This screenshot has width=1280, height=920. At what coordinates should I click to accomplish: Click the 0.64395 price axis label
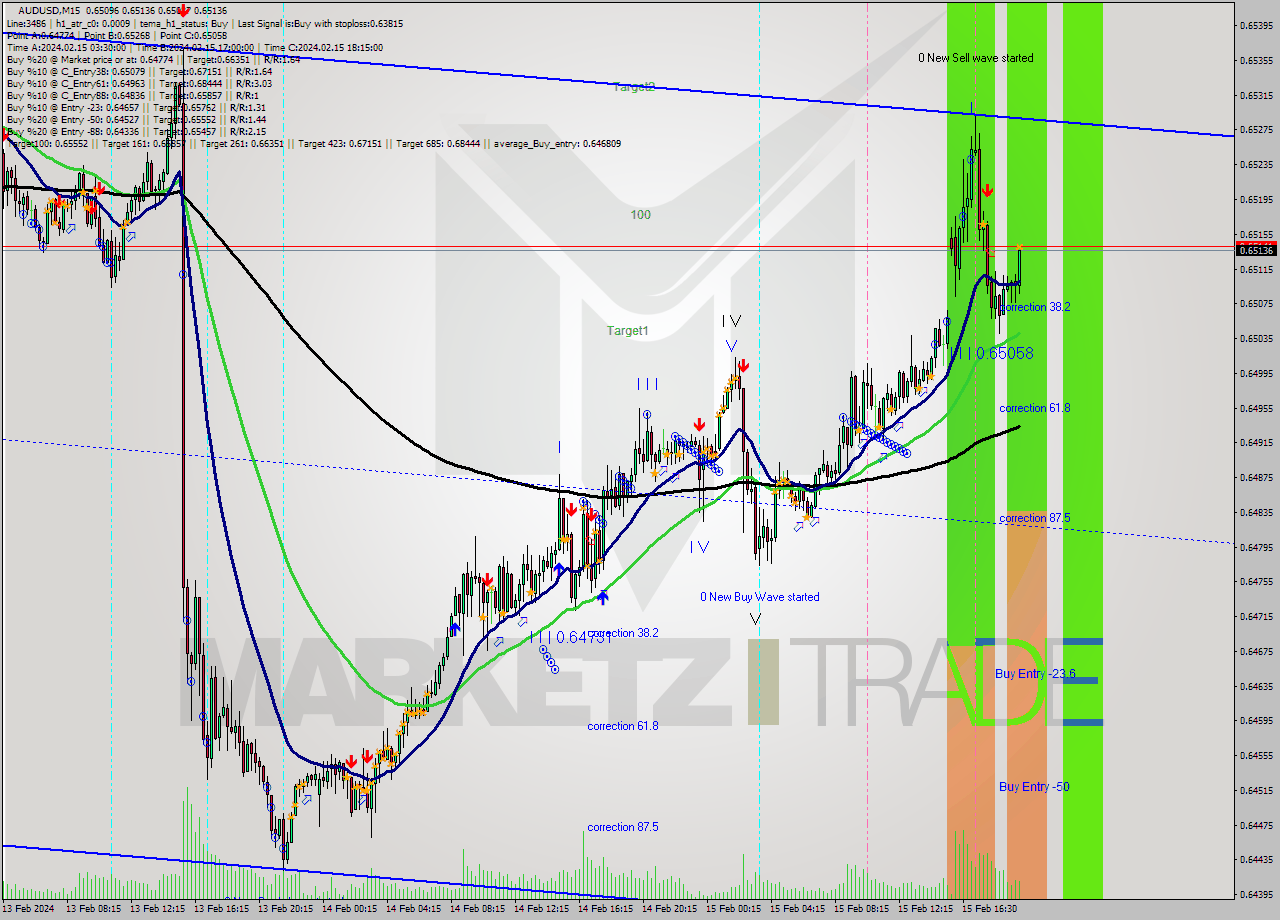pos(1255,894)
